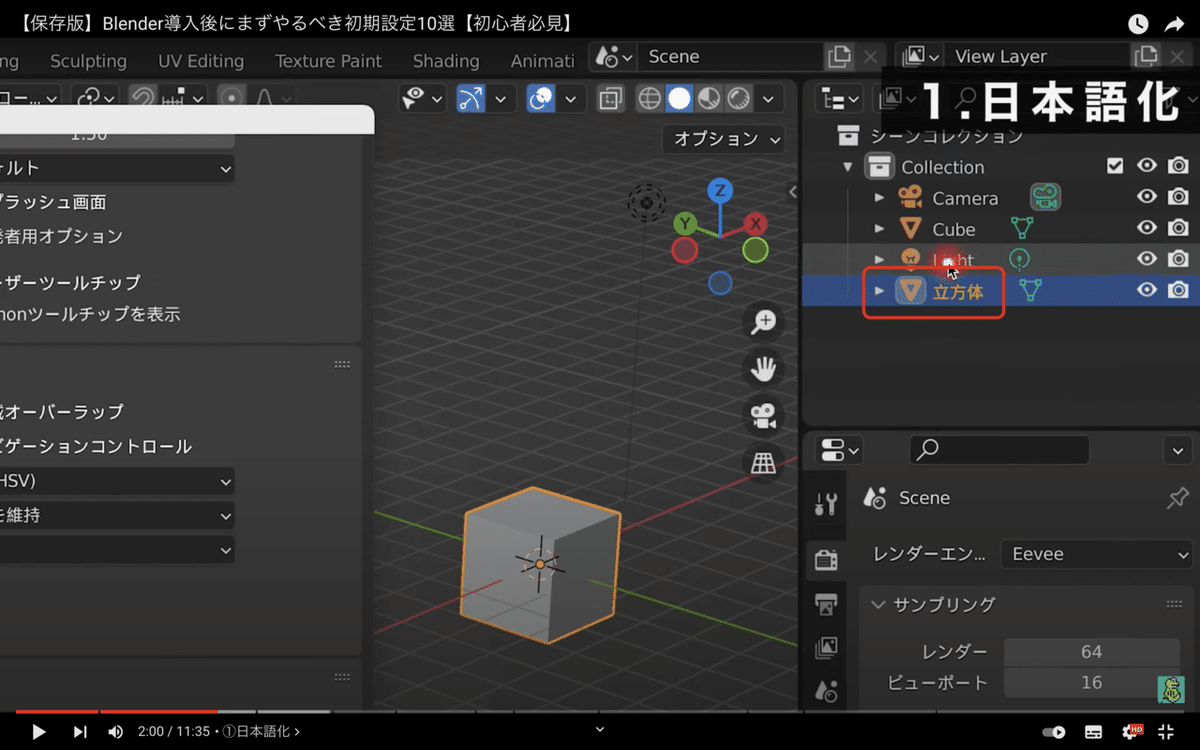The width and height of the screenshot is (1200, 750).
Task: Click the レンダー samples value 64
Action: [x=1091, y=652]
